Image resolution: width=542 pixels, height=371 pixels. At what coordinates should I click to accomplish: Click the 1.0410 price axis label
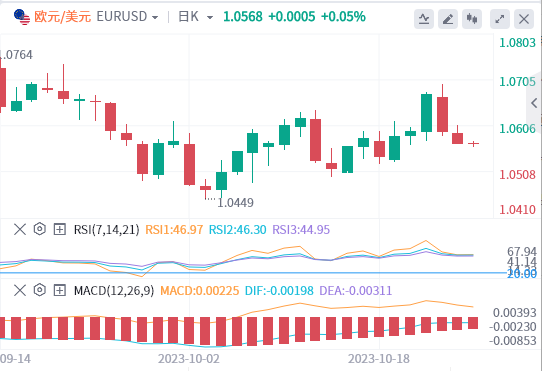pos(517,210)
